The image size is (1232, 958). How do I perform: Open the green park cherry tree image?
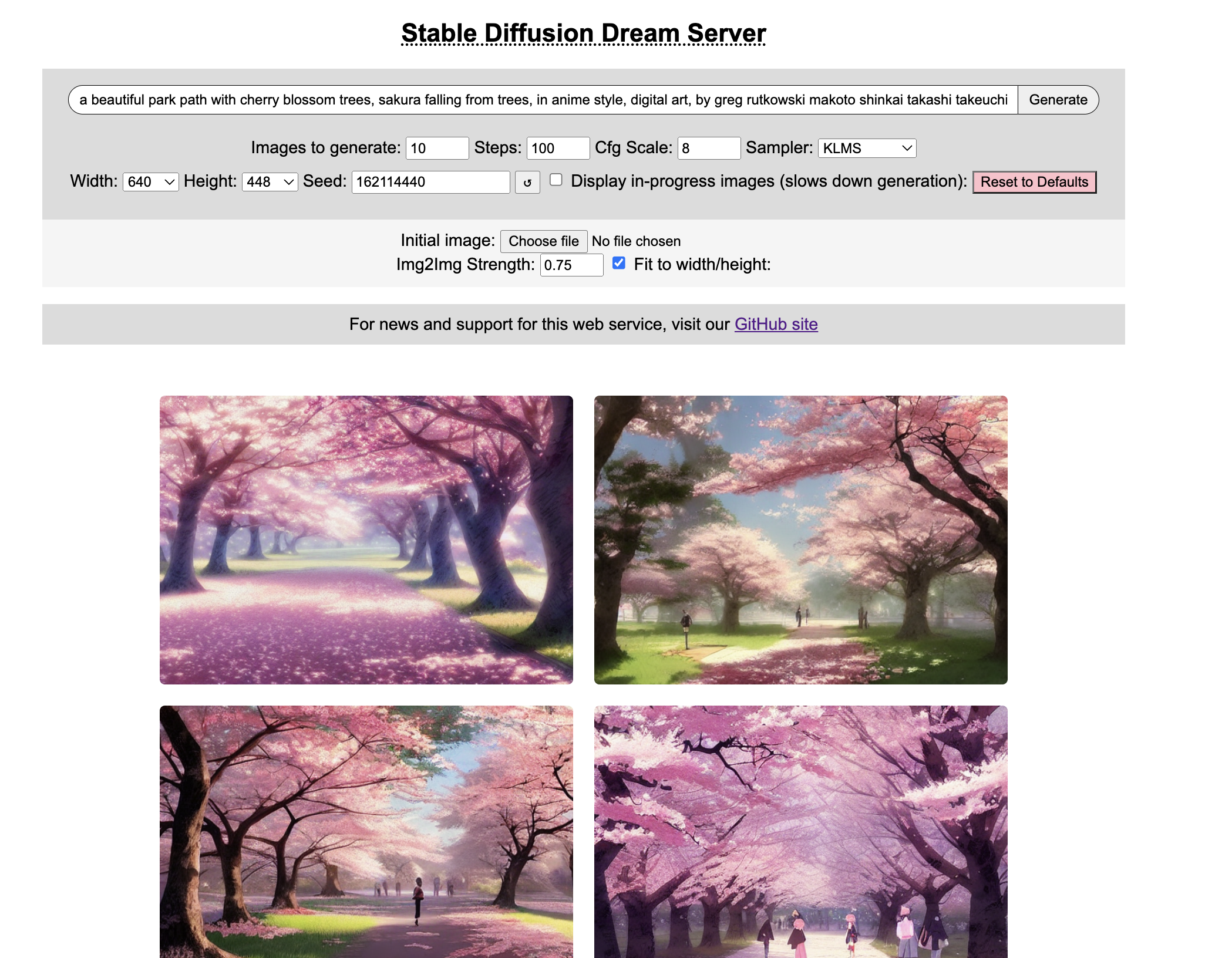[x=800, y=539]
